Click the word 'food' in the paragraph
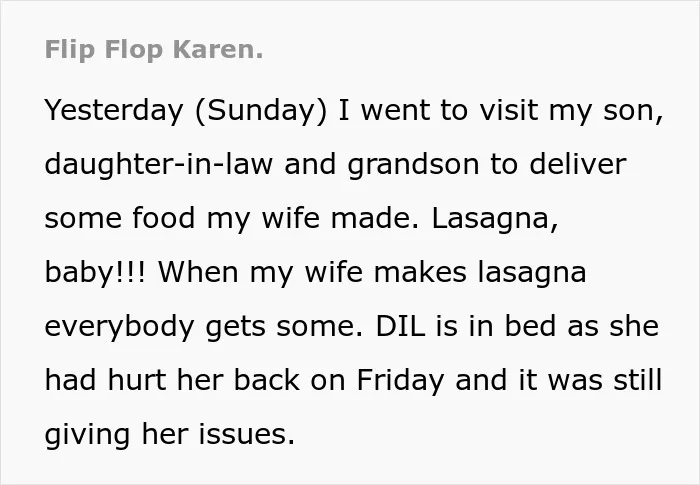Screen dimensions: 700x485 coord(163,218)
